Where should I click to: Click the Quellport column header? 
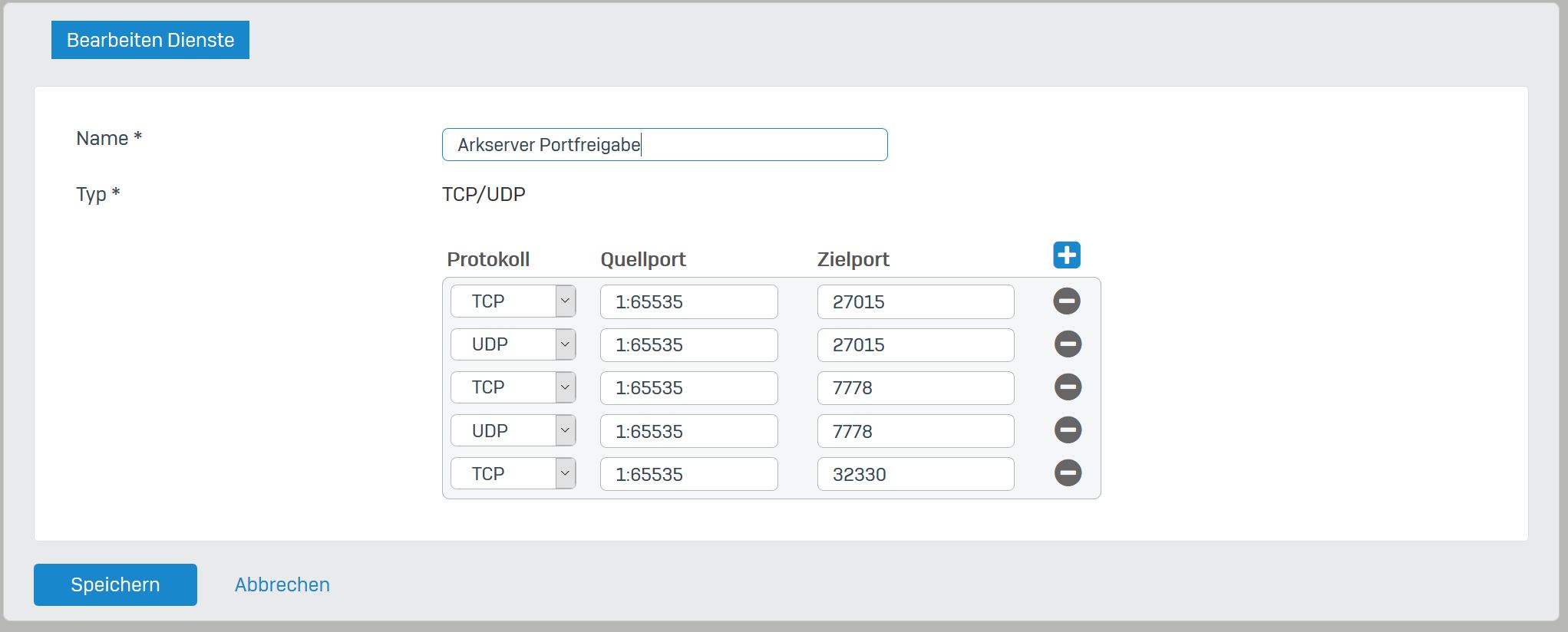[x=643, y=259]
